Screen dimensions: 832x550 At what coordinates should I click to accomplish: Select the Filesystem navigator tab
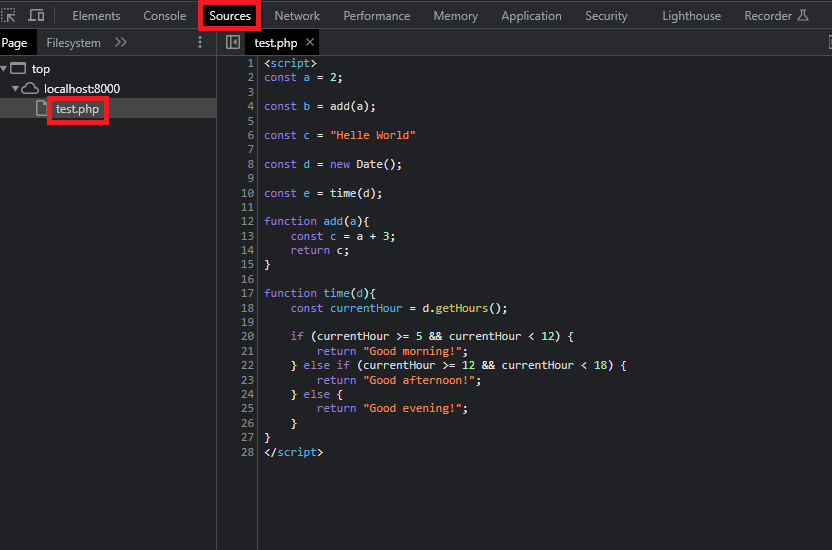[73, 43]
